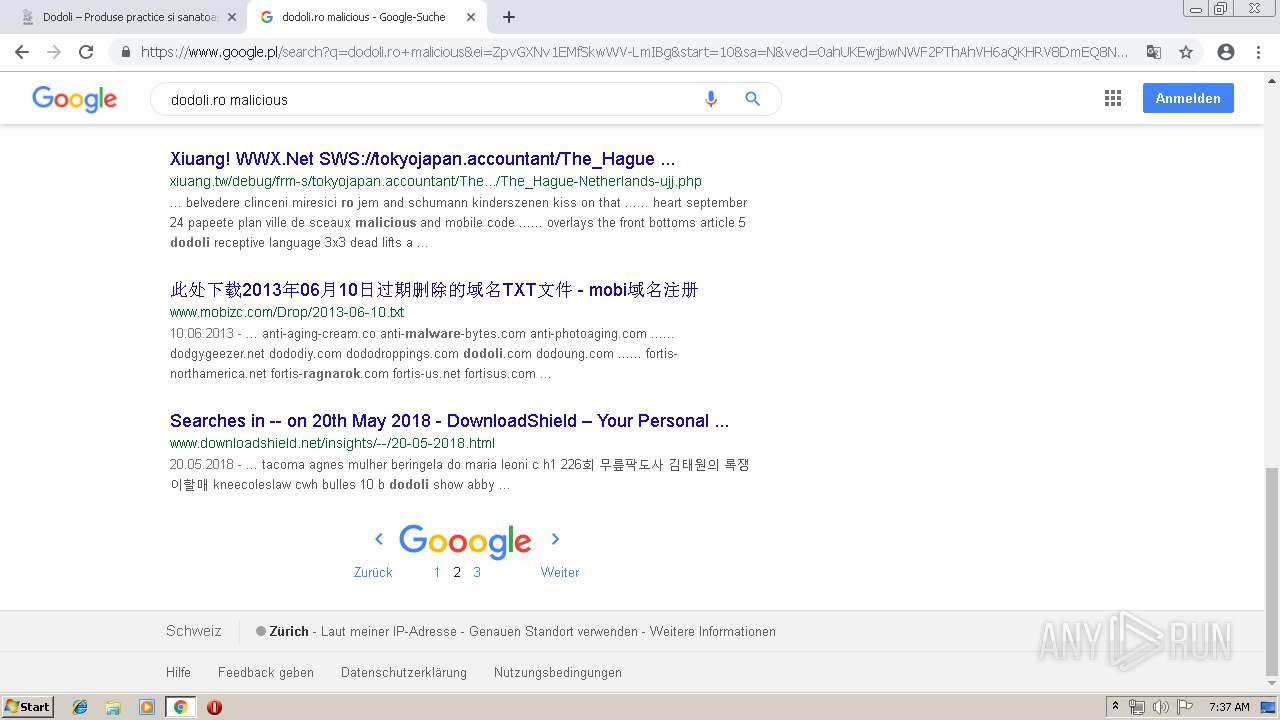Viewport: 1280px width, 720px height.
Task: Click scrollbar up arrow
Action: click(x=1272, y=80)
